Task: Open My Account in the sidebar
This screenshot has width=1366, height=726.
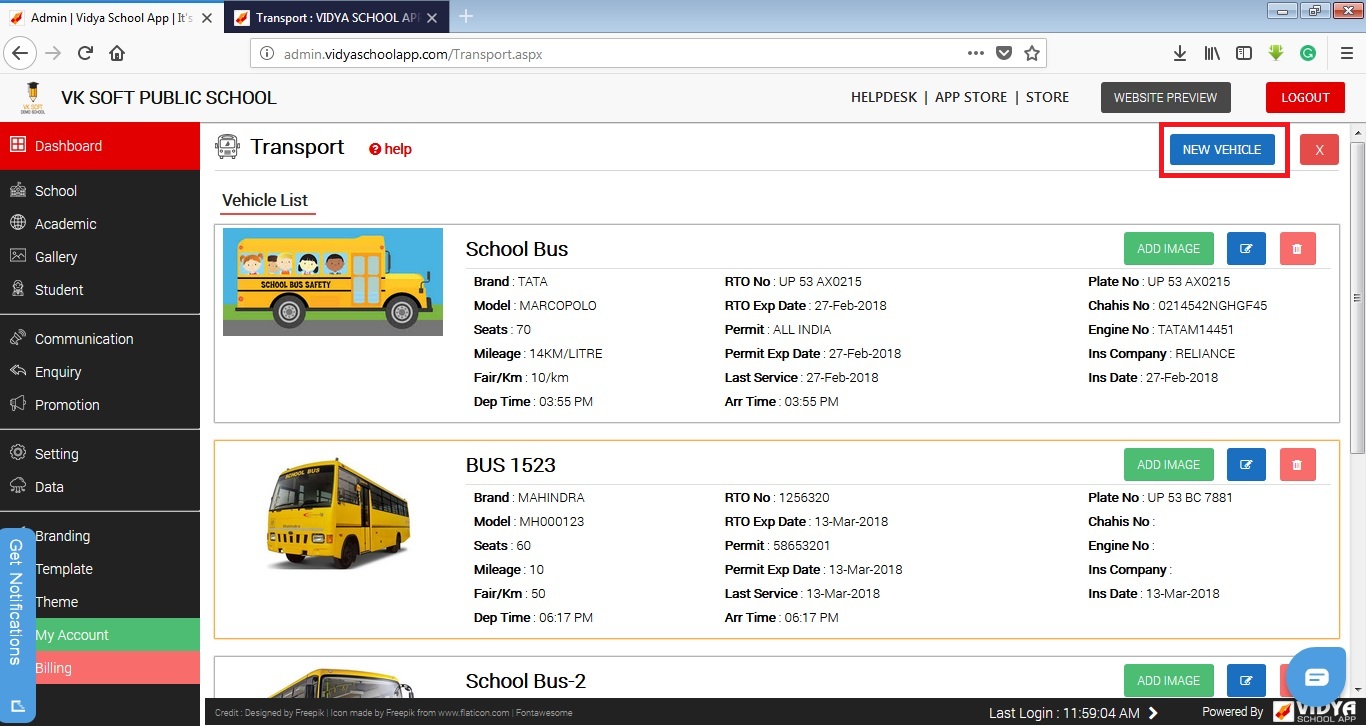Action: (100, 635)
